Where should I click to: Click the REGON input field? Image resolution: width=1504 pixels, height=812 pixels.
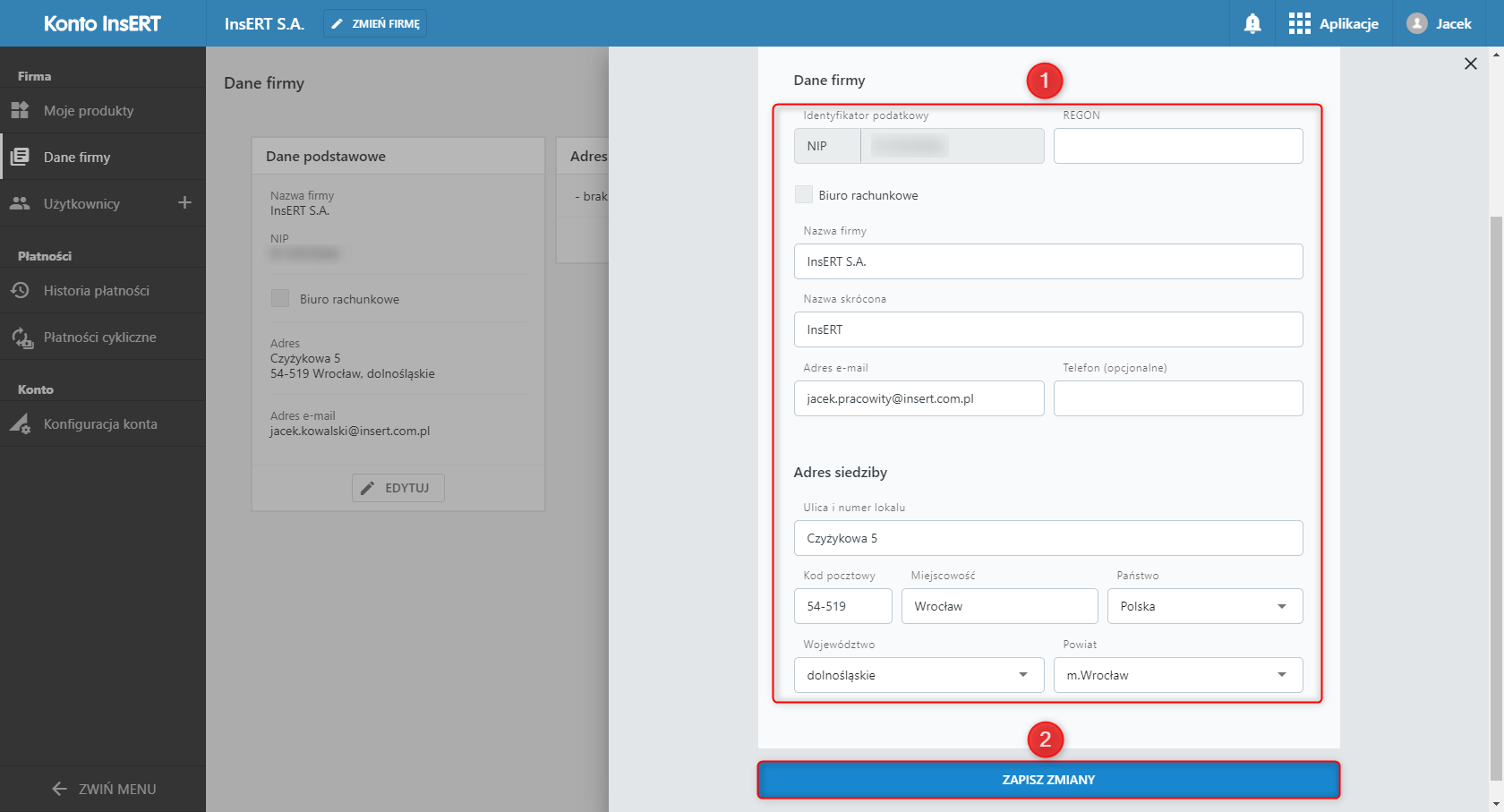(1178, 146)
